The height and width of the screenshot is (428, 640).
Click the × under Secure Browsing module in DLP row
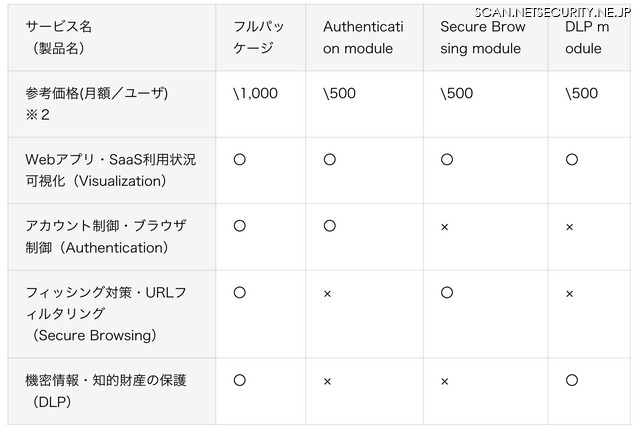tap(445, 381)
